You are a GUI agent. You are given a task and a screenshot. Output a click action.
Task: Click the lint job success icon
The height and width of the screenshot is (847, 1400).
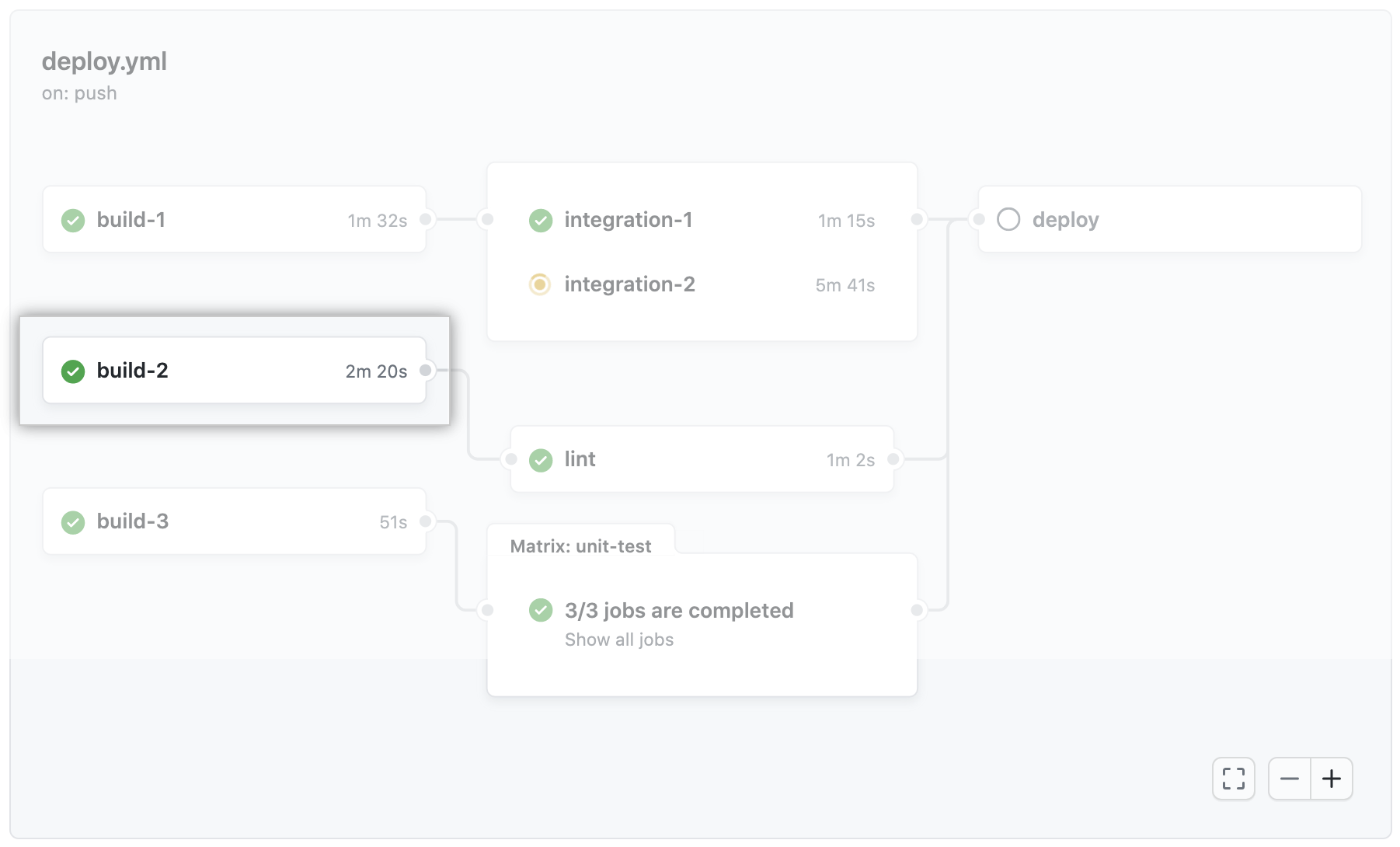click(541, 460)
